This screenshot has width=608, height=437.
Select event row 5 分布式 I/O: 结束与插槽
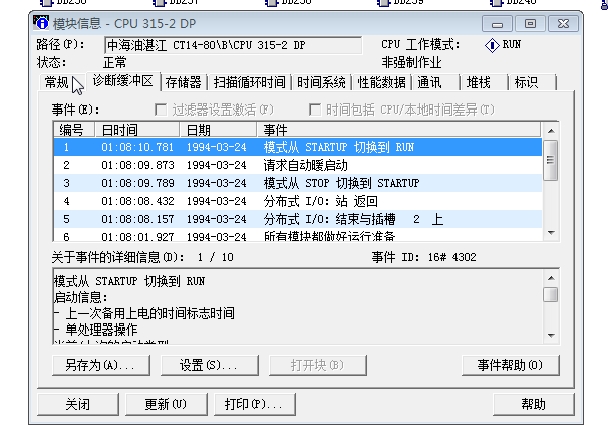pyautogui.click(x=297, y=219)
